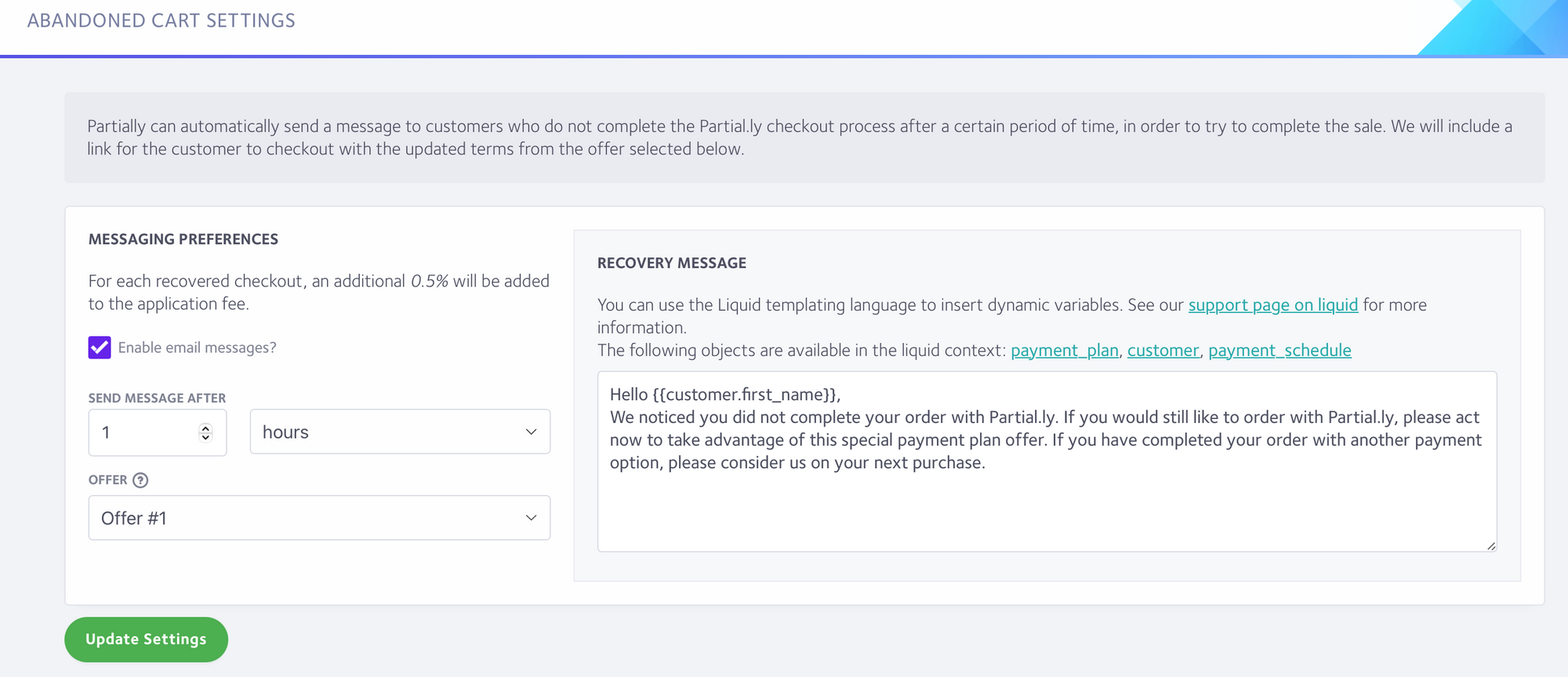Viewport: 1568px width, 677px height.
Task: Open the support page on liquid link
Action: 1273,305
